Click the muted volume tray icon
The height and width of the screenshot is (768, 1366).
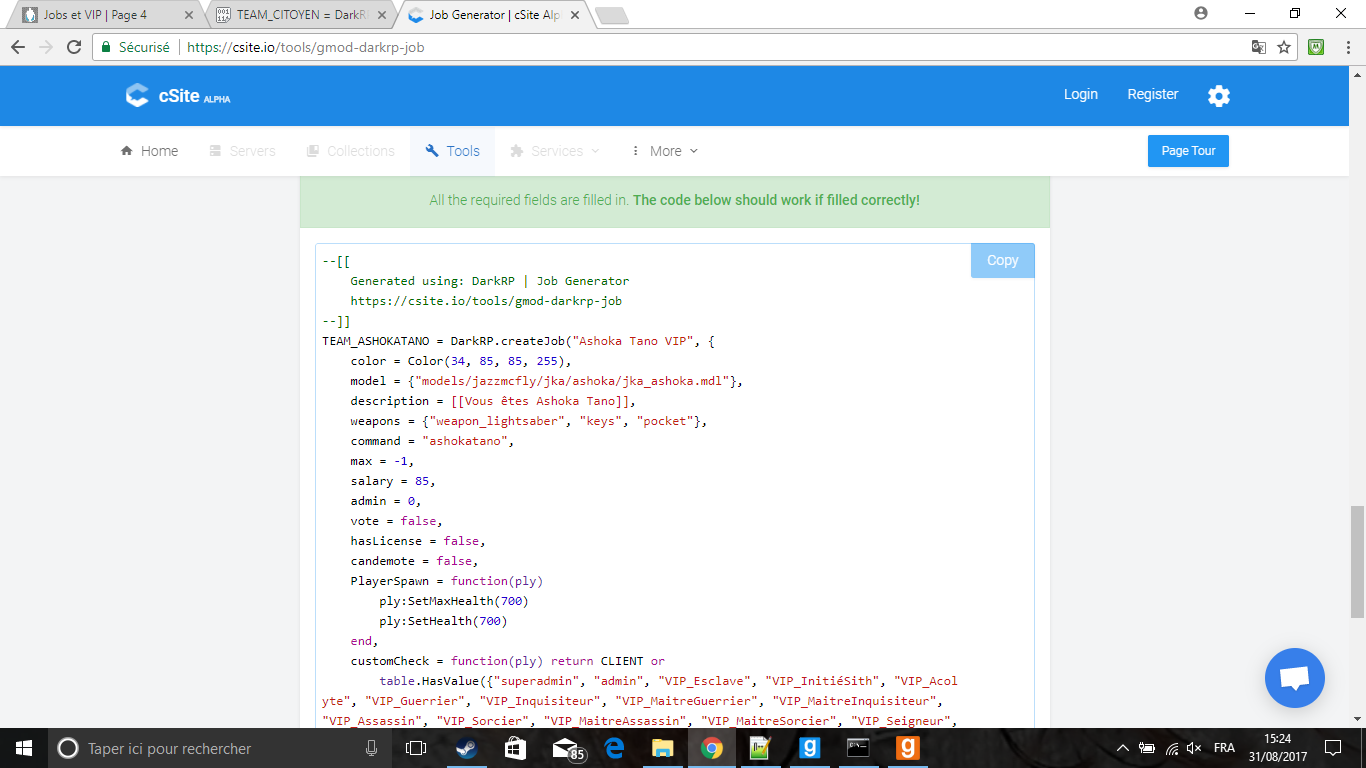coord(1193,748)
